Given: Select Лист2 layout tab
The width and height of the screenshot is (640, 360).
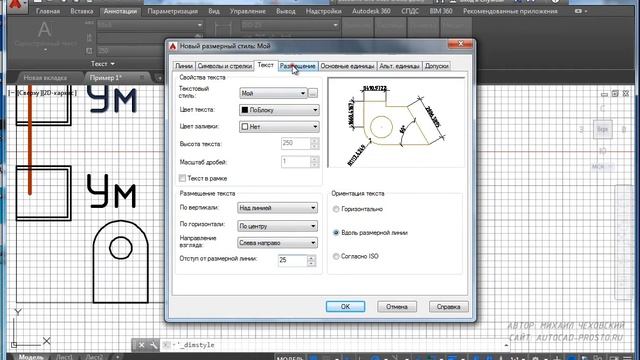Looking at the screenshot, I should coord(94,357).
